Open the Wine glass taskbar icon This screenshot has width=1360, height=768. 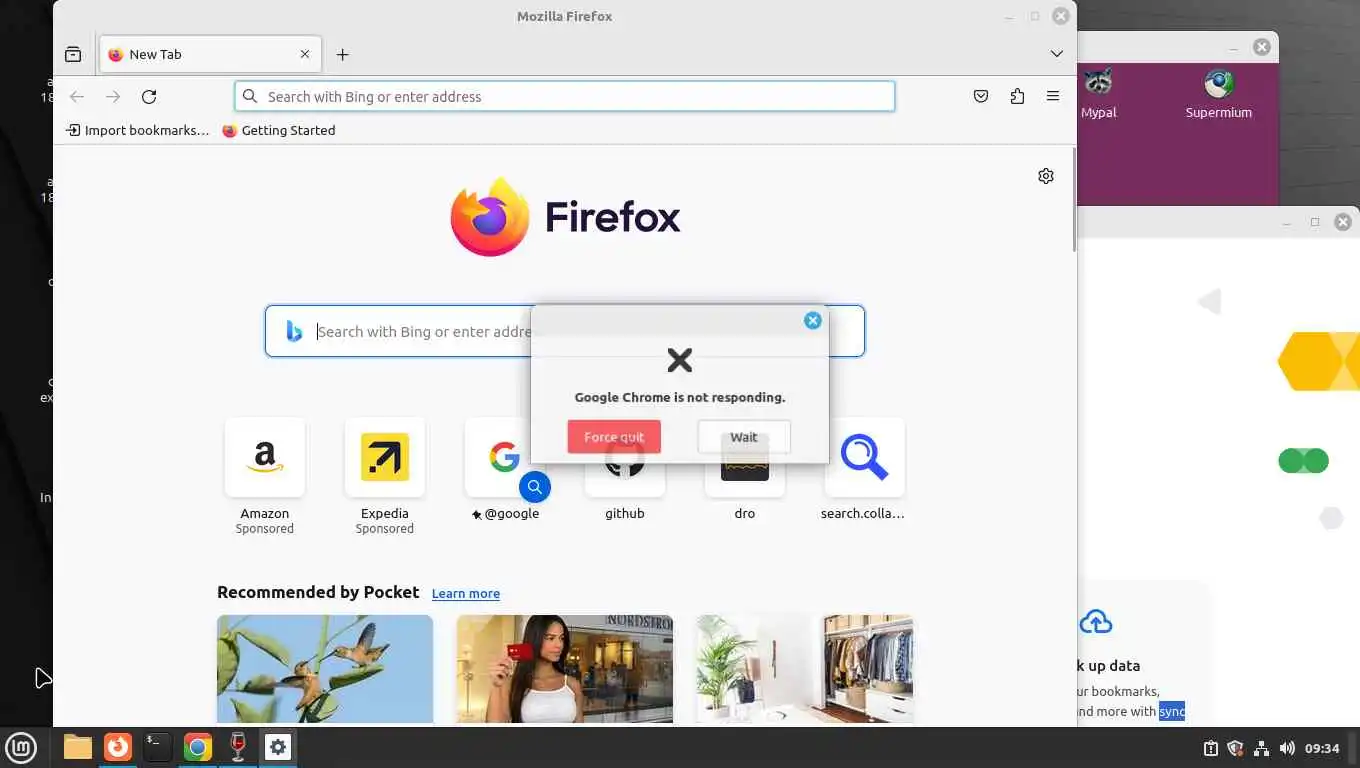coord(238,747)
